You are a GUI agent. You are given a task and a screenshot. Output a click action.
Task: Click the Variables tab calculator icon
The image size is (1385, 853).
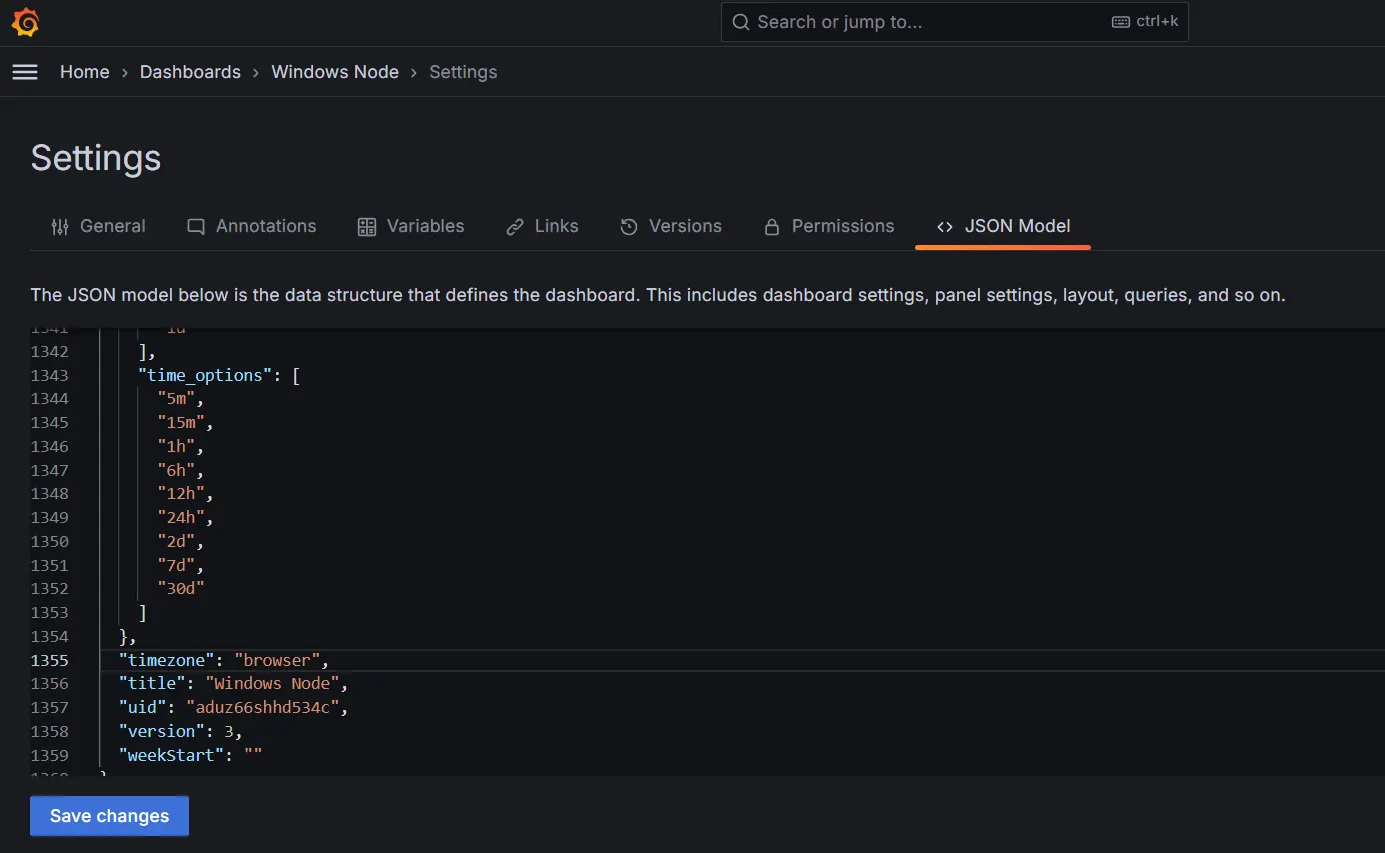[x=367, y=227]
